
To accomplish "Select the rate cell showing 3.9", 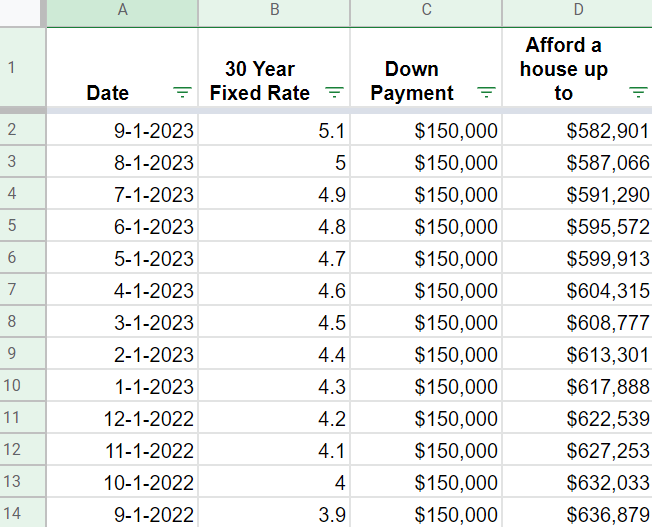I will coord(274,514).
